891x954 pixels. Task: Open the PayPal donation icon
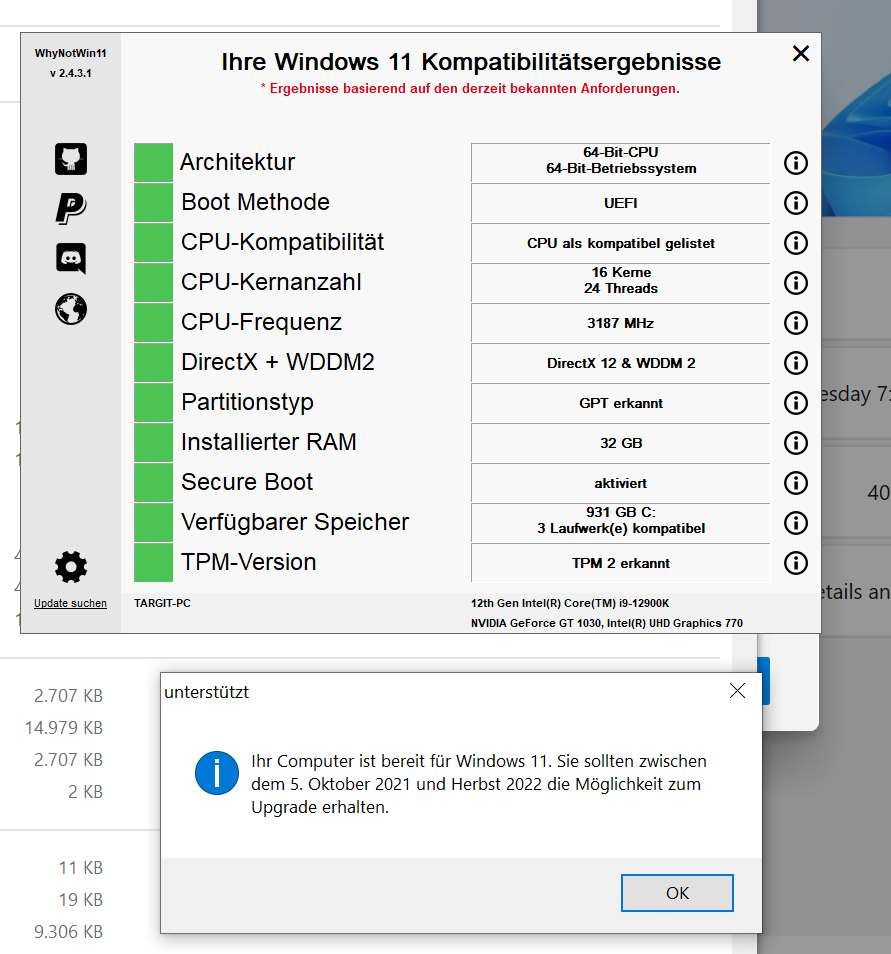pos(71,209)
